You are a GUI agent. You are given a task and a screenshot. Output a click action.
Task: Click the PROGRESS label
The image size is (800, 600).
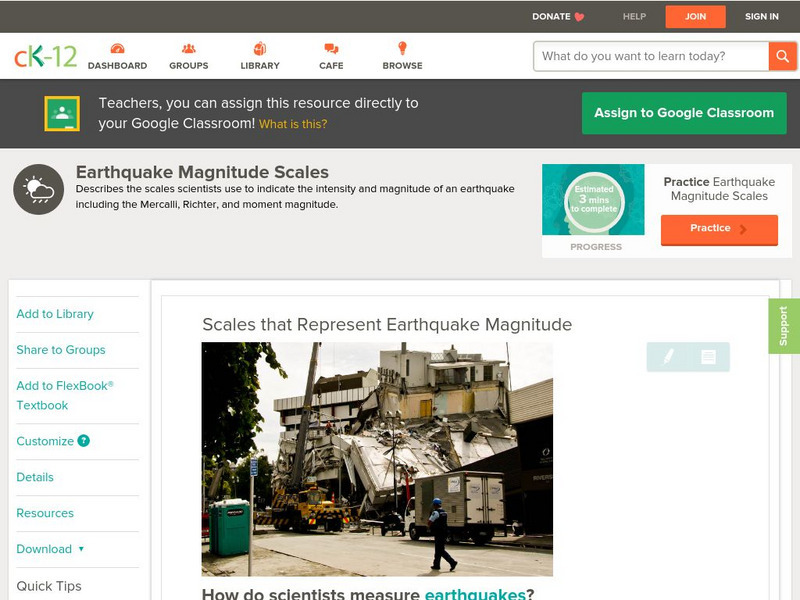596,247
